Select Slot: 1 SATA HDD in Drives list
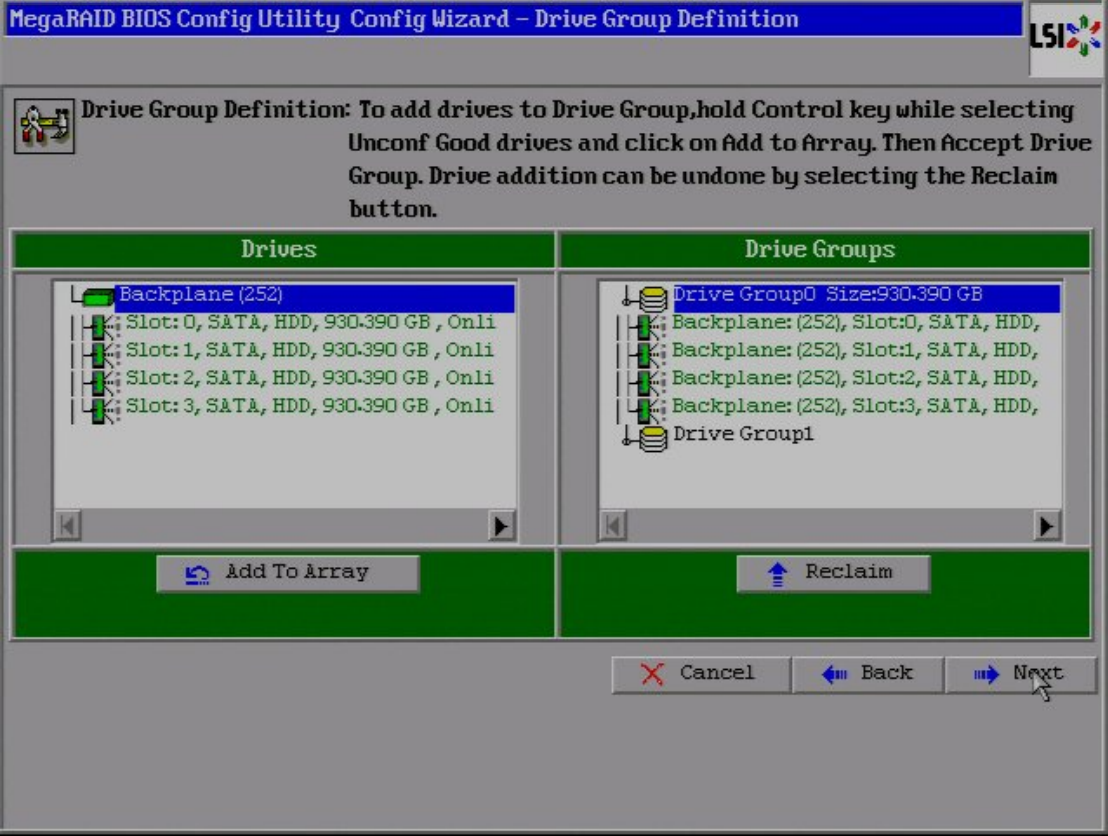1108x836 pixels. (x=308, y=351)
